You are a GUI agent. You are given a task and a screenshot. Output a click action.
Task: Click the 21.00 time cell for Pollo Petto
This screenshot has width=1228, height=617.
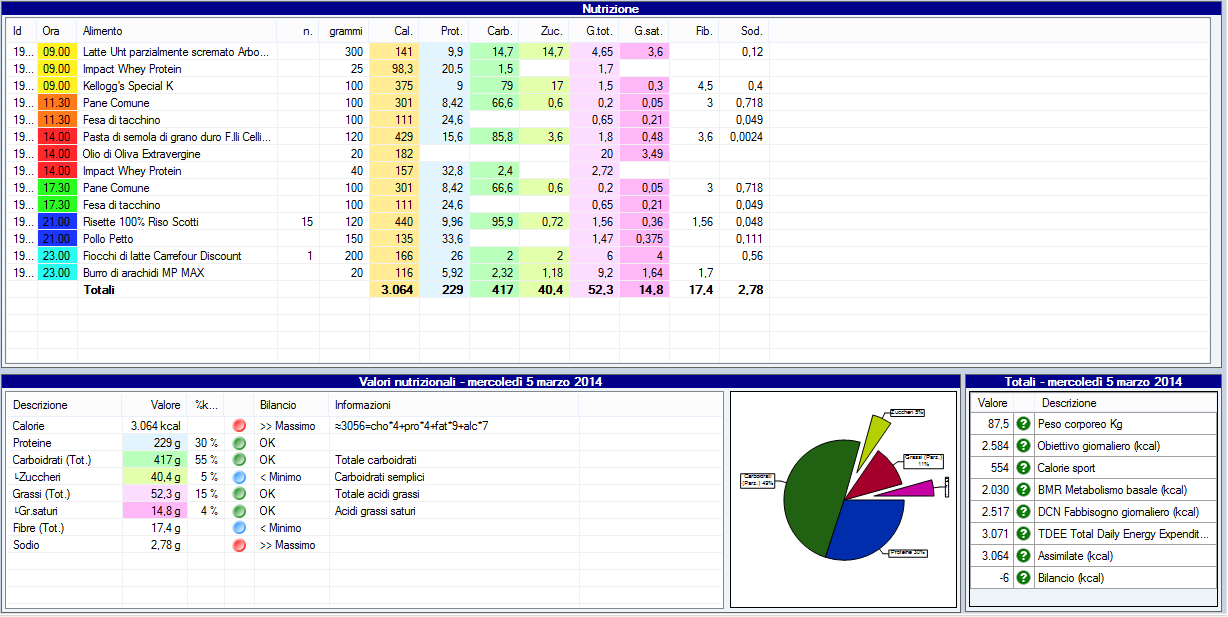[x=56, y=239]
